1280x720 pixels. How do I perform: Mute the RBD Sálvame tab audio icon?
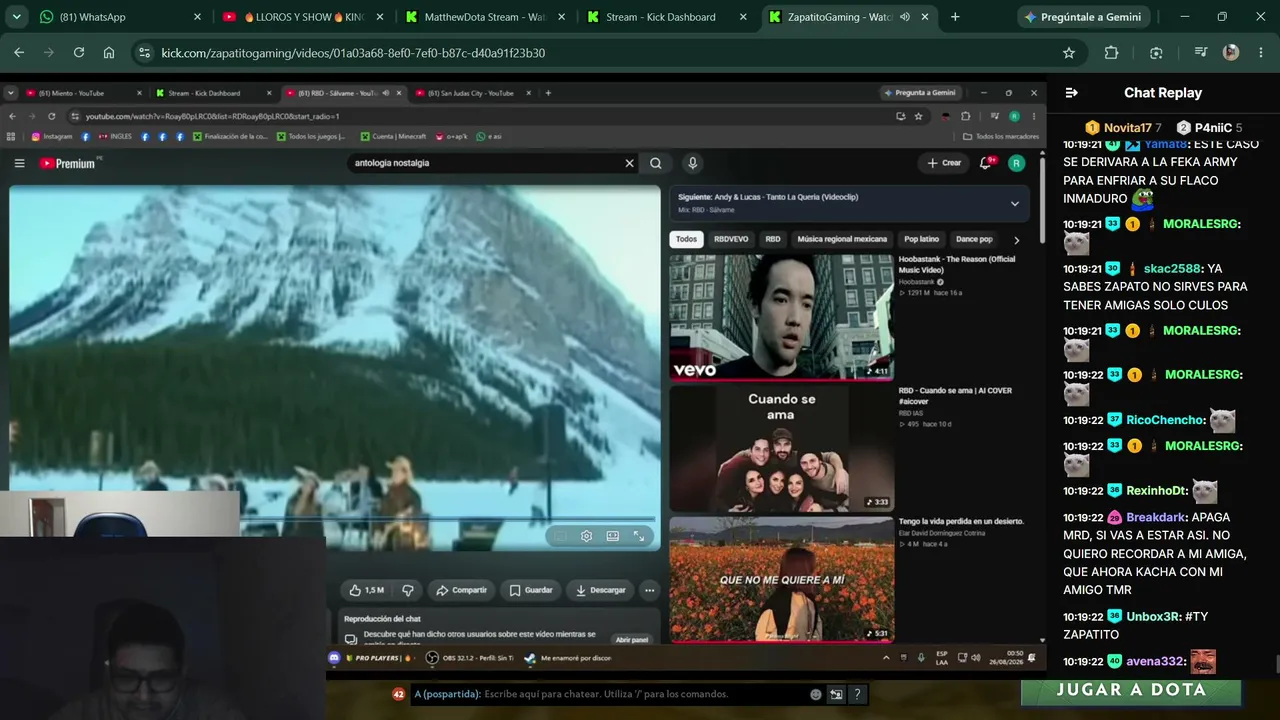point(386,93)
